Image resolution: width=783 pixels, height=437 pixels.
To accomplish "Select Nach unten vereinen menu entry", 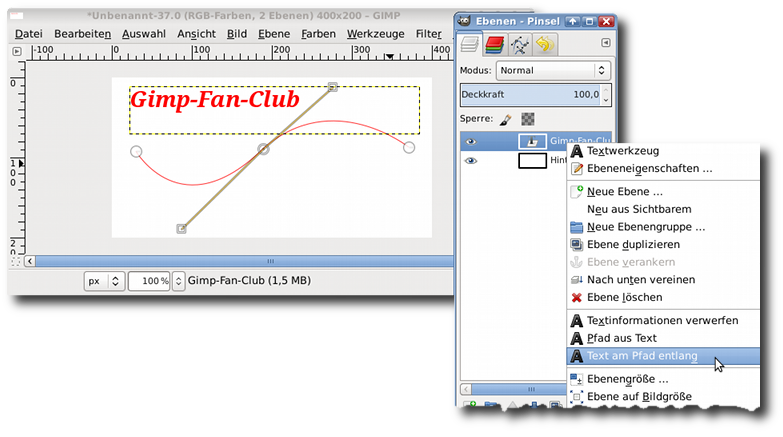I will (x=663, y=280).
